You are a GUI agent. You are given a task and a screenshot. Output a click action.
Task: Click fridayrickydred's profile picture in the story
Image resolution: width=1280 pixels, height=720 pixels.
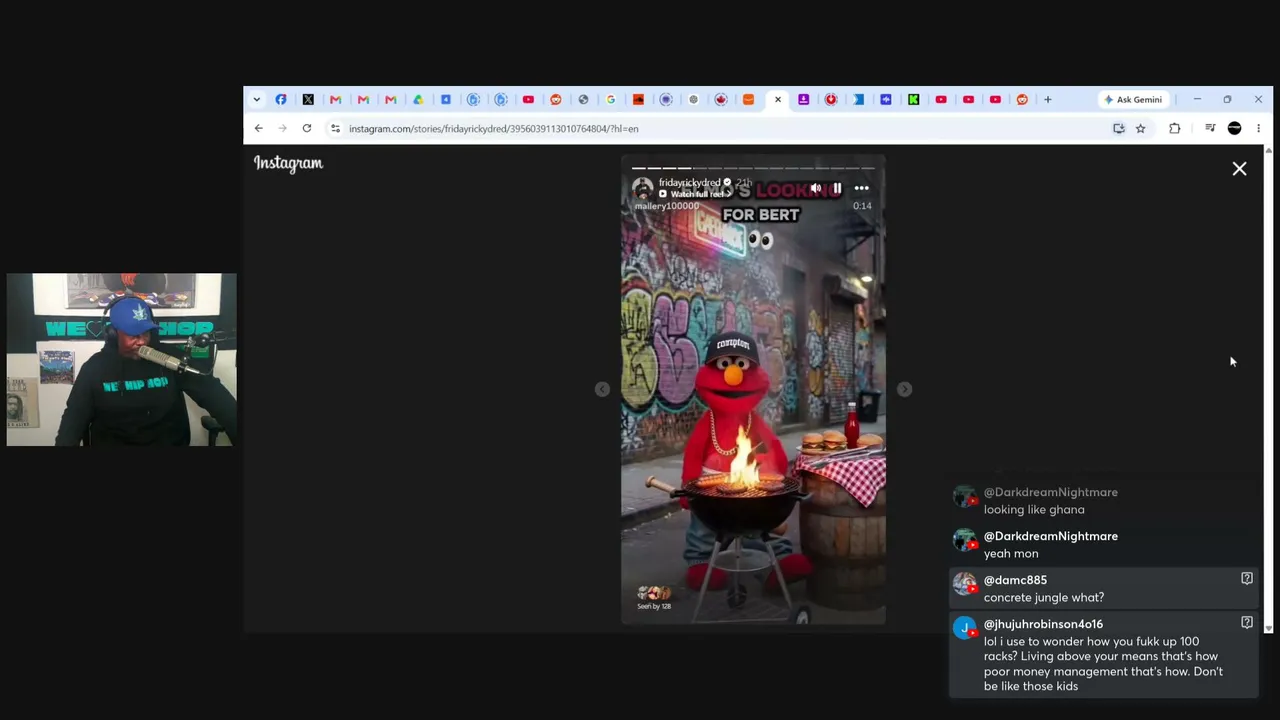(x=642, y=187)
